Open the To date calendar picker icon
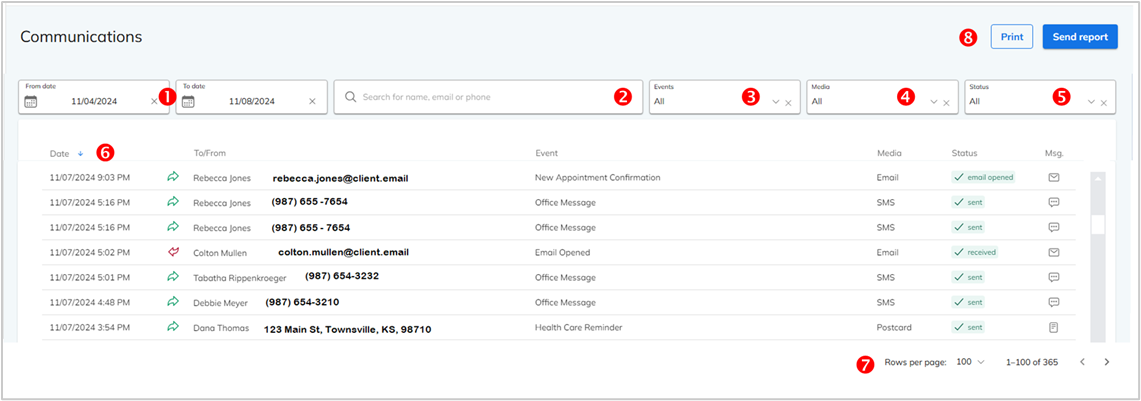The width and height of the screenshot is (1141, 401). point(188,101)
